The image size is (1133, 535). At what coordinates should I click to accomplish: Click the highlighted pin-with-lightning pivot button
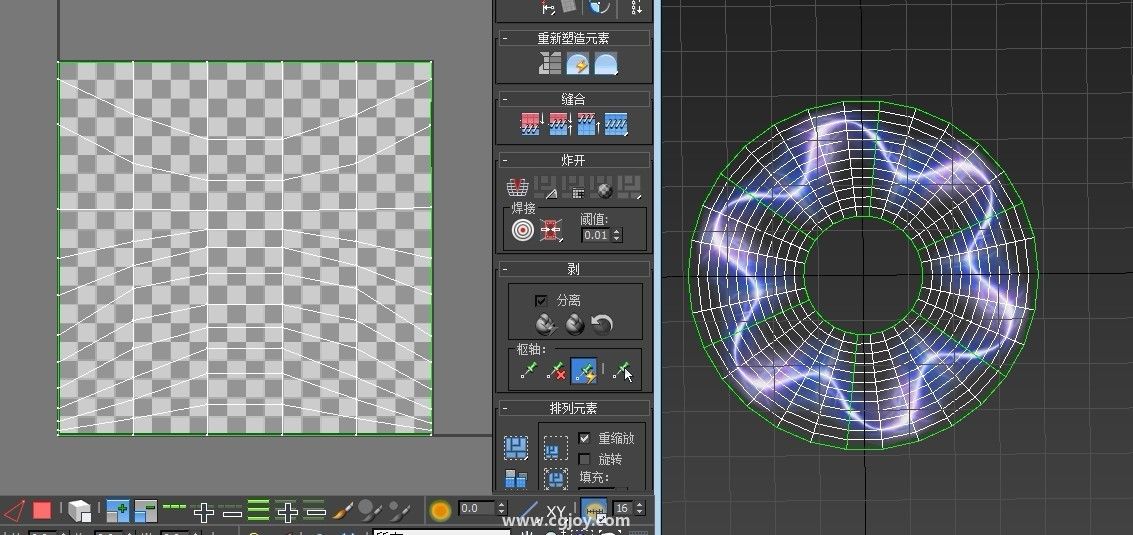pos(584,372)
